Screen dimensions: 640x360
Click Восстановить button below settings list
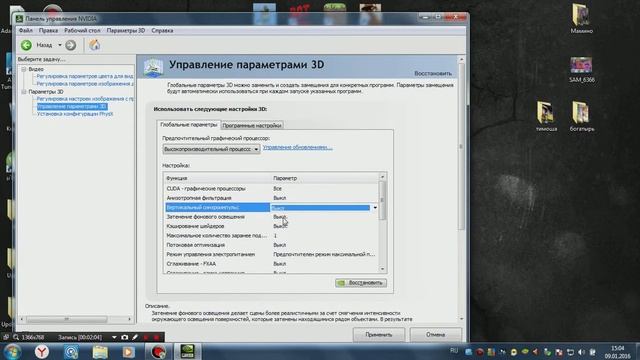click(361, 283)
